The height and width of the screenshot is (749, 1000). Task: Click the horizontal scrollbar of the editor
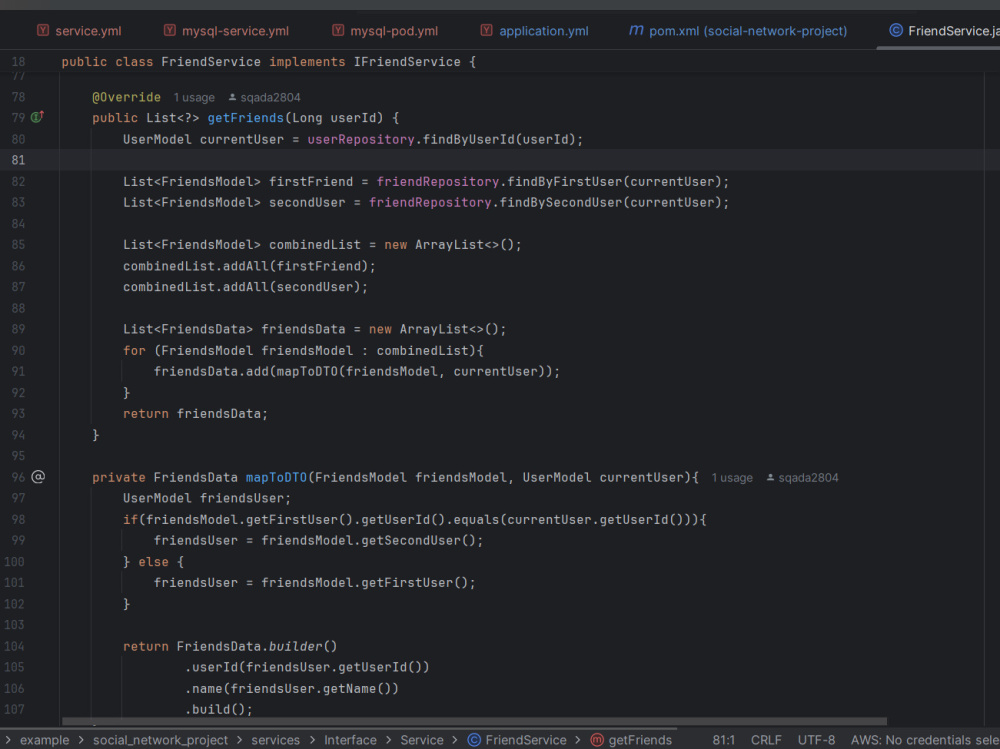[x=474, y=722]
